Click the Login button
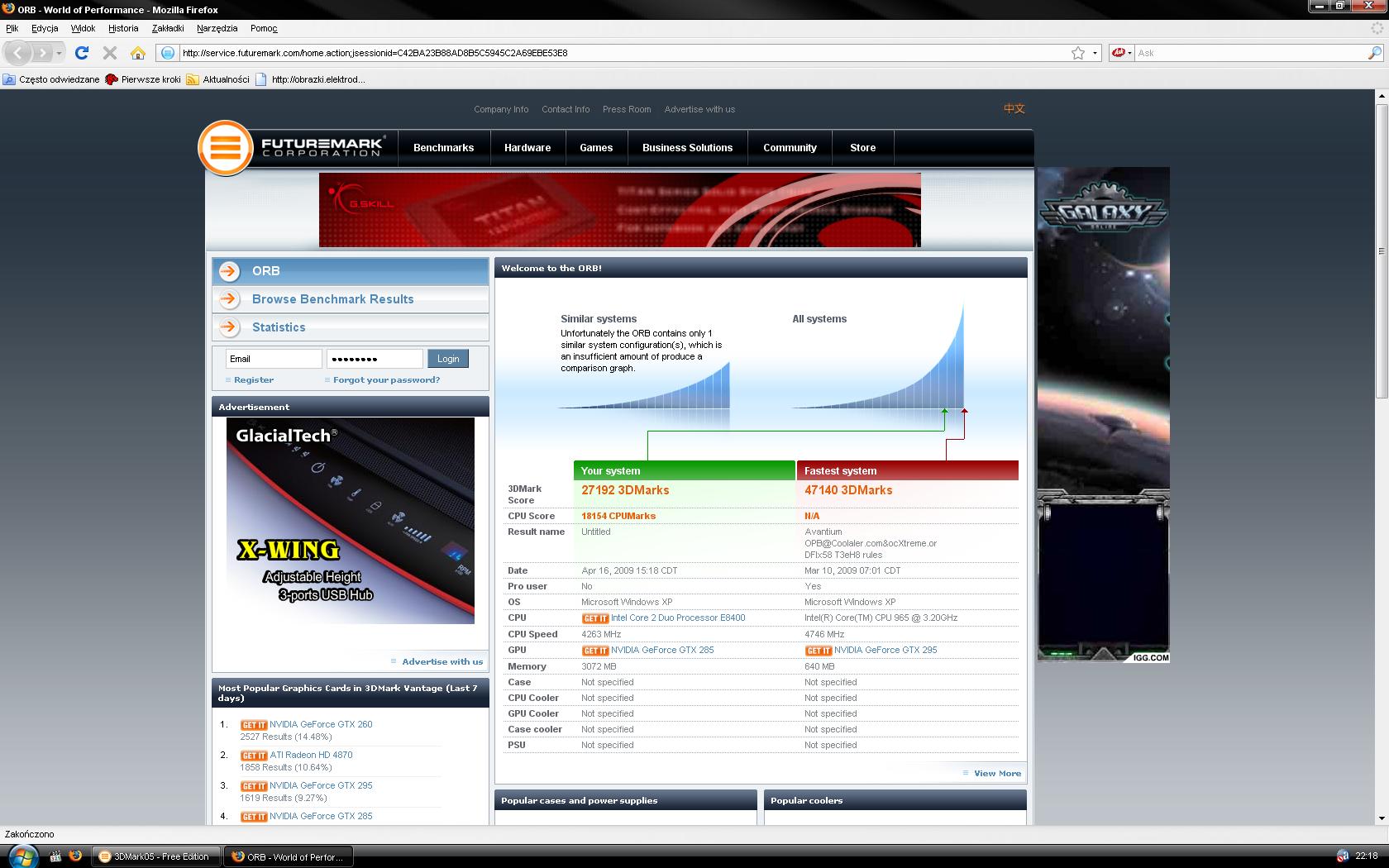Screen dimensions: 1389x868 (x=448, y=359)
